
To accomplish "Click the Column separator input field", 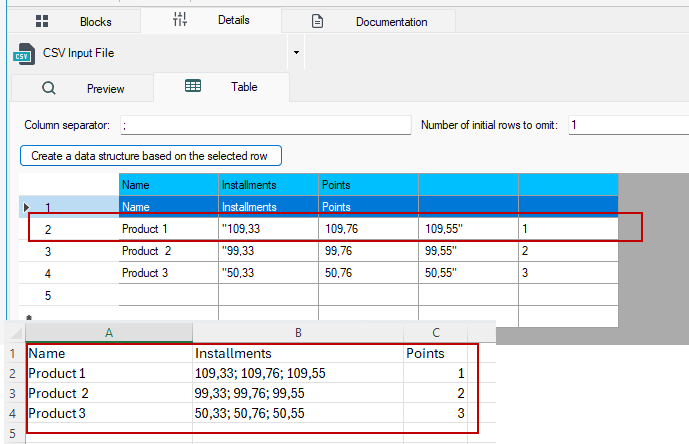I will (x=266, y=125).
